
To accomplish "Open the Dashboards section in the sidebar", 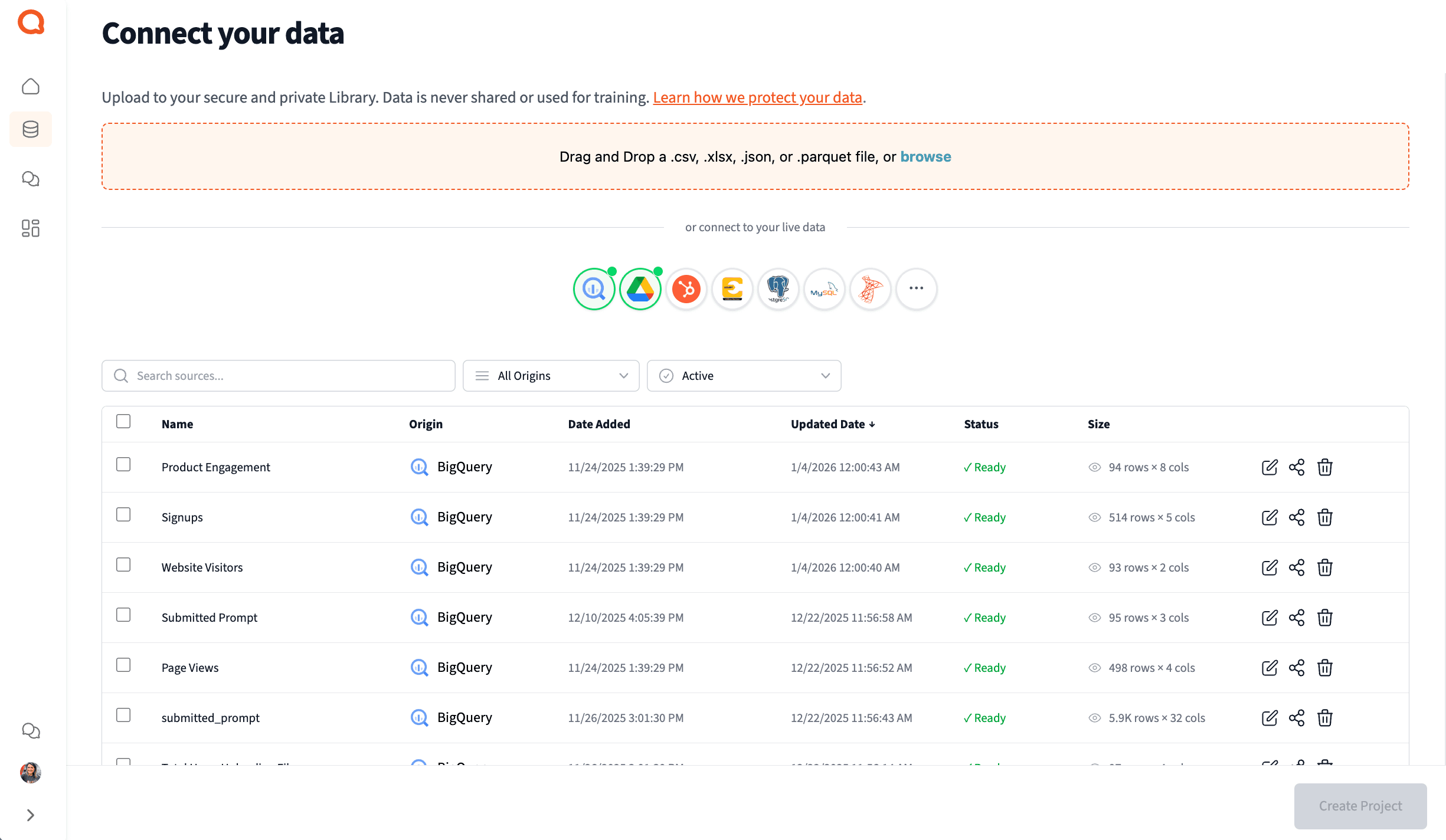I will (x=30, y=228).
